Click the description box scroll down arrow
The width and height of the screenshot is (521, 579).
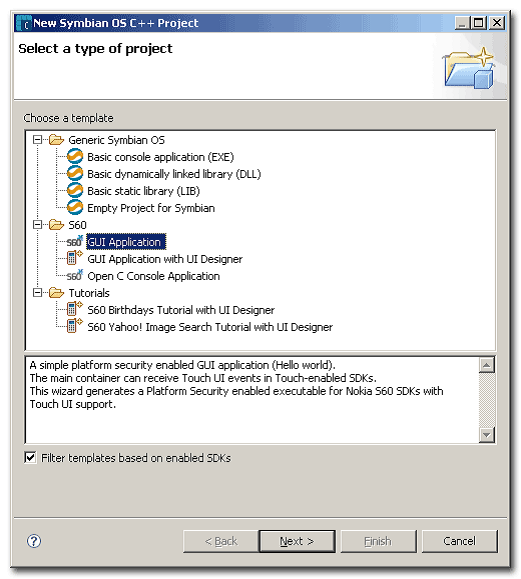click(x=487, y=435)
